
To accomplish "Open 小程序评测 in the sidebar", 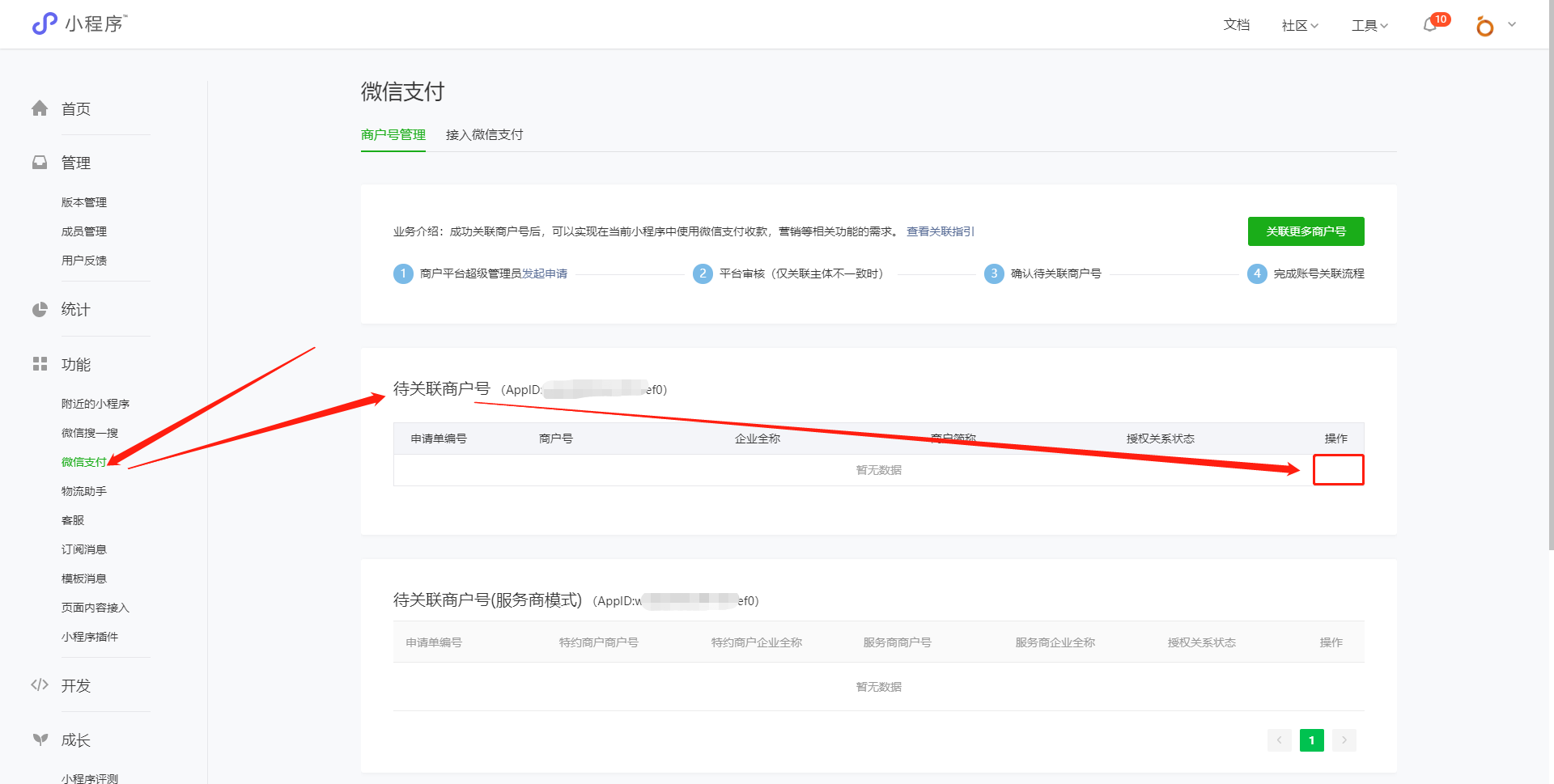I will pyautogui.click(x=90, y=778).
